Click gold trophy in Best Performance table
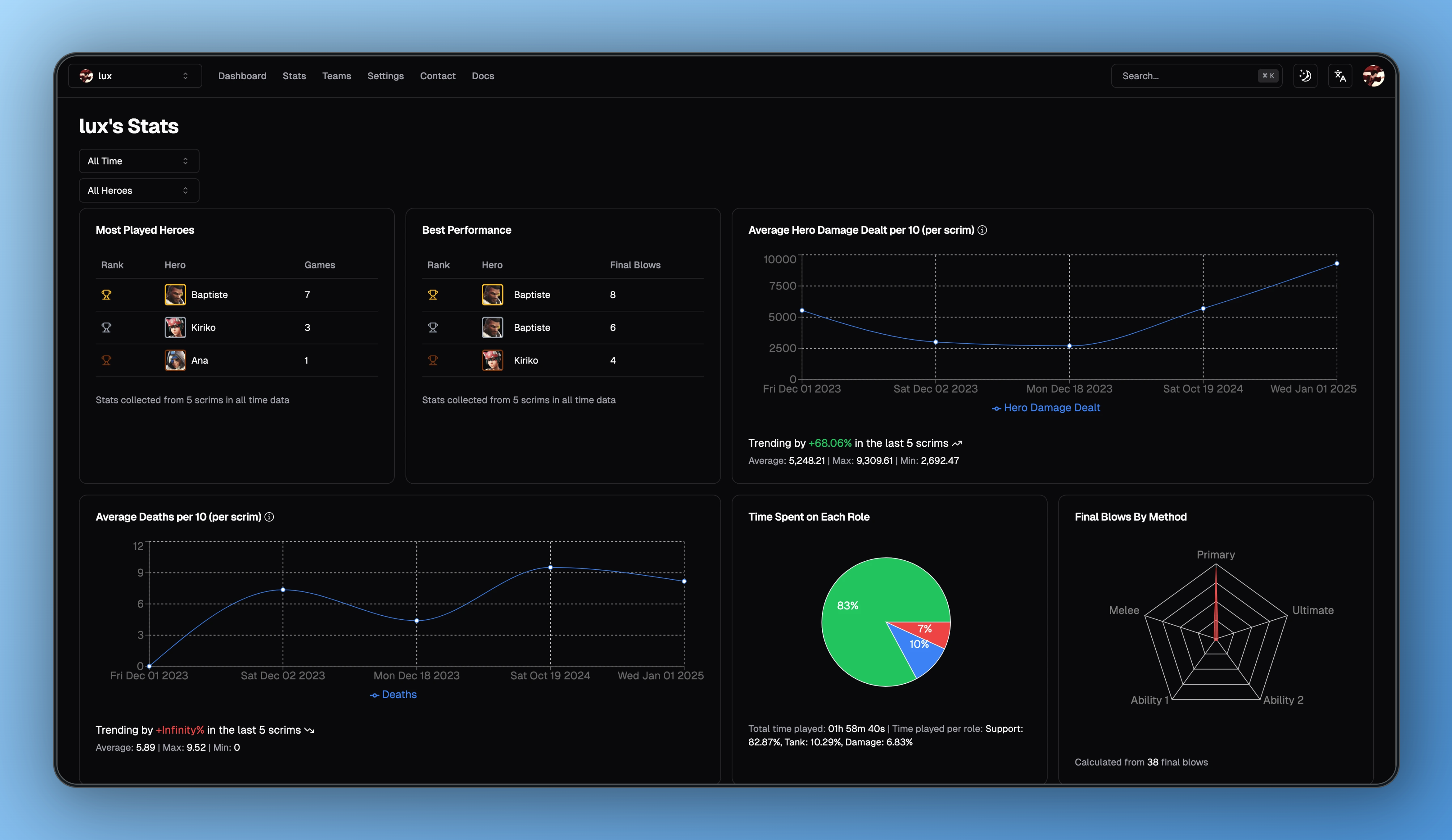The width and height of the screenshot is (1452, 840). tap(433, 294)
